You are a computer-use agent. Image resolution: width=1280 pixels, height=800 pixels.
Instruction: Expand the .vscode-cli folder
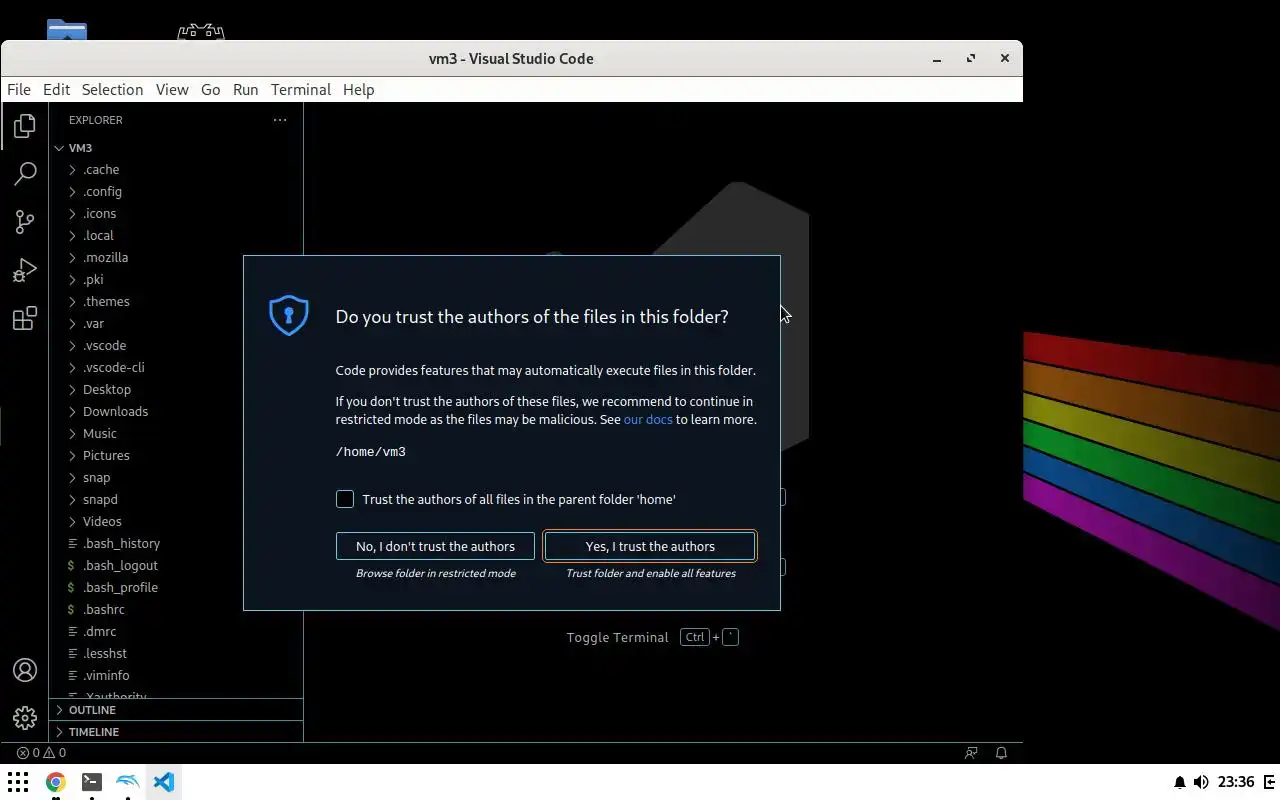coord(176,368)
